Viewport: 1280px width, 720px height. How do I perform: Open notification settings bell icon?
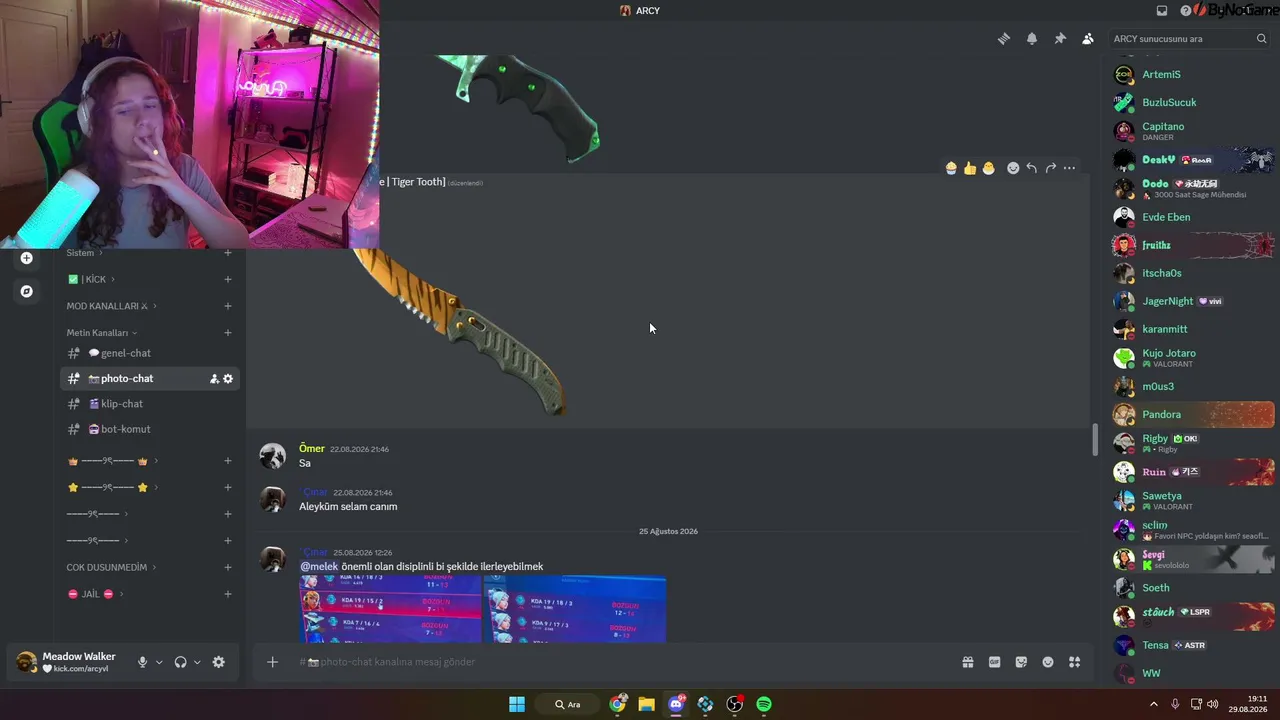pyautogui.click(x=1032, y=39)
